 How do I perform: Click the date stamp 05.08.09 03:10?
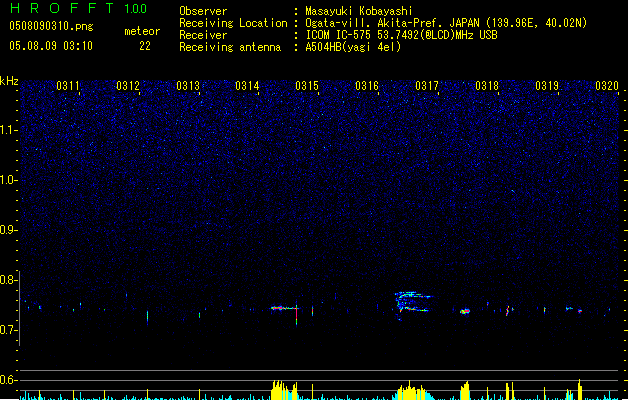[51, 46]
